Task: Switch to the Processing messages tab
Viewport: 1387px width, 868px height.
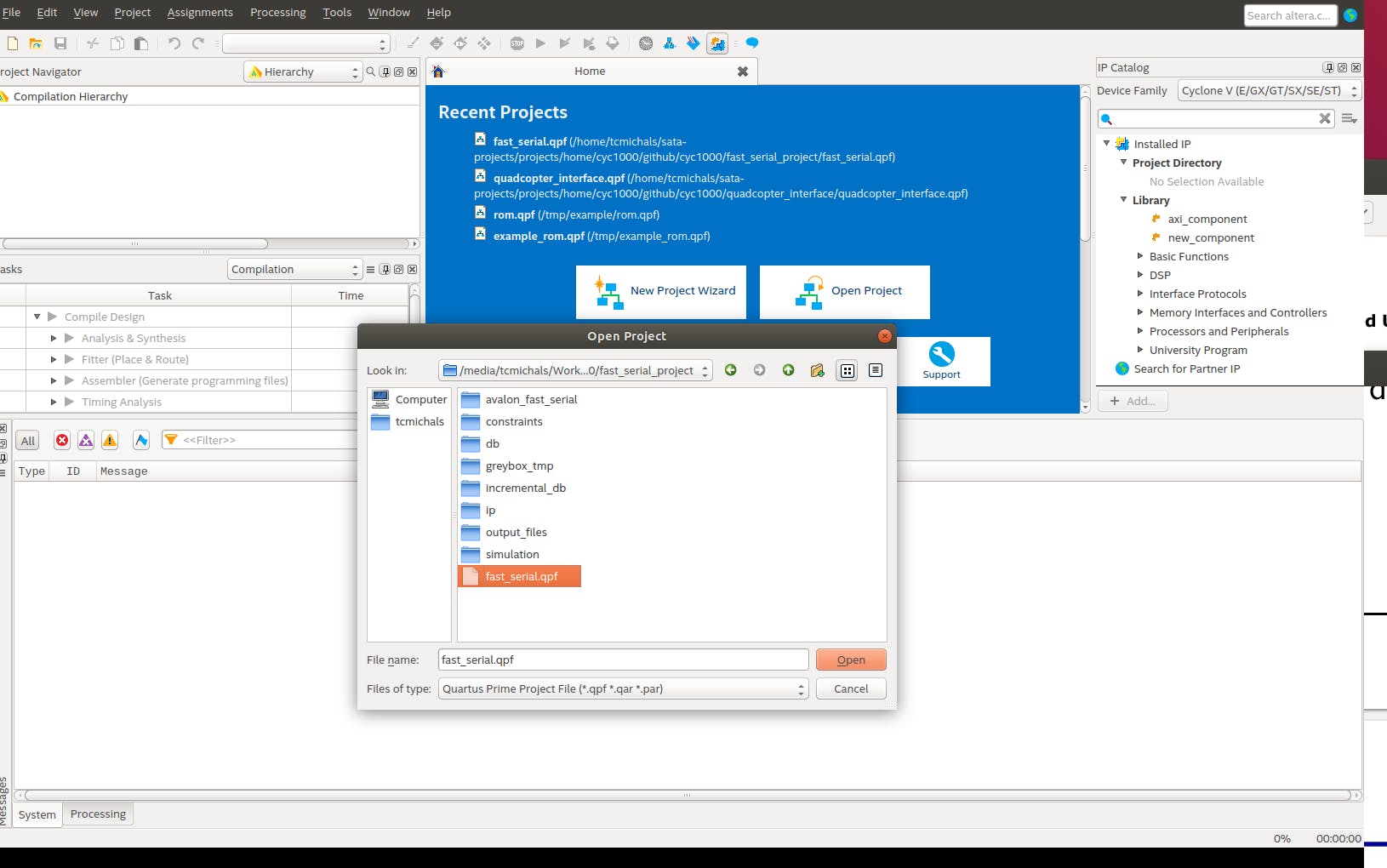Action: pos(98,814)
